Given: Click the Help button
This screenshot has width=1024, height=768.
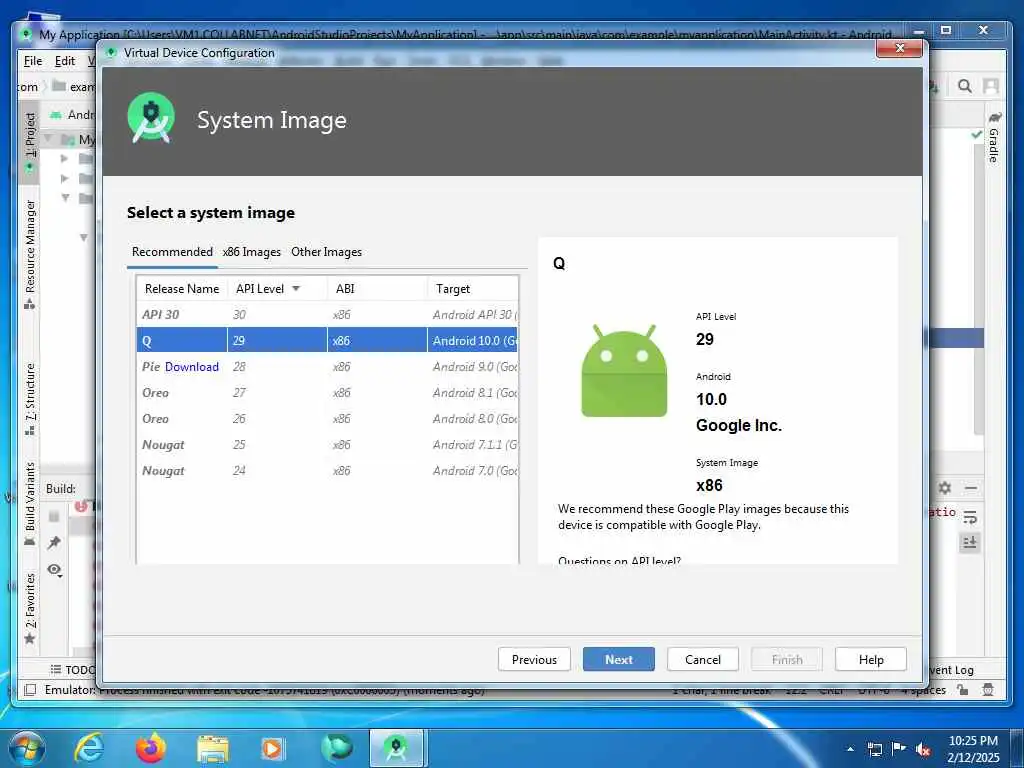Looking at the screenshot, I should point(871,660).
